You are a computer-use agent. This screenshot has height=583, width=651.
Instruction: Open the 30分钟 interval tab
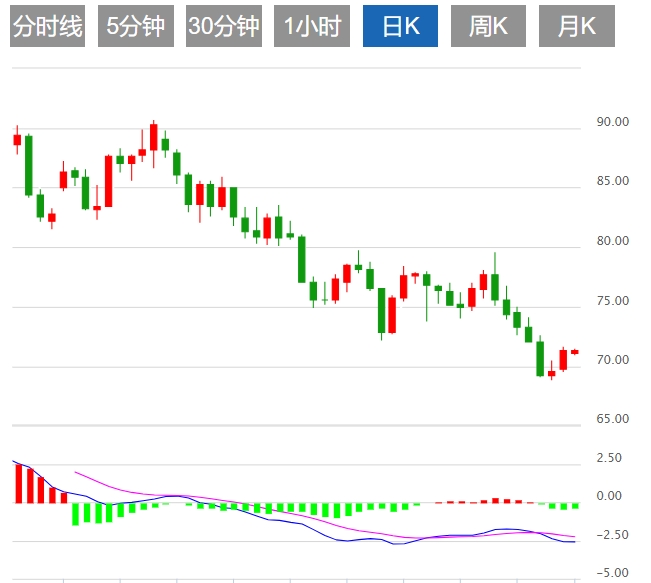224,27
